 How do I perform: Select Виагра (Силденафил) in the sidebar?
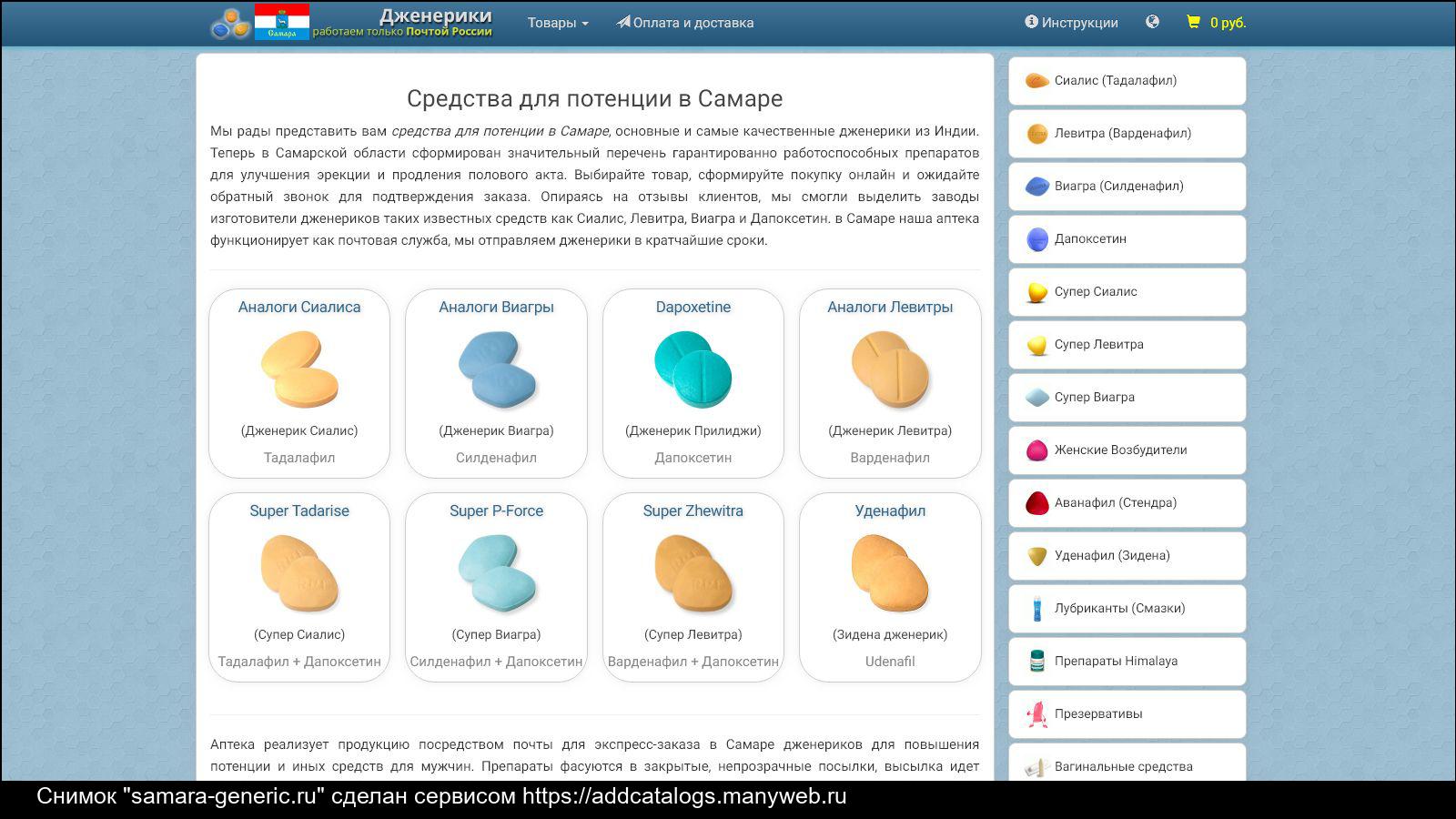(1127, 187)
